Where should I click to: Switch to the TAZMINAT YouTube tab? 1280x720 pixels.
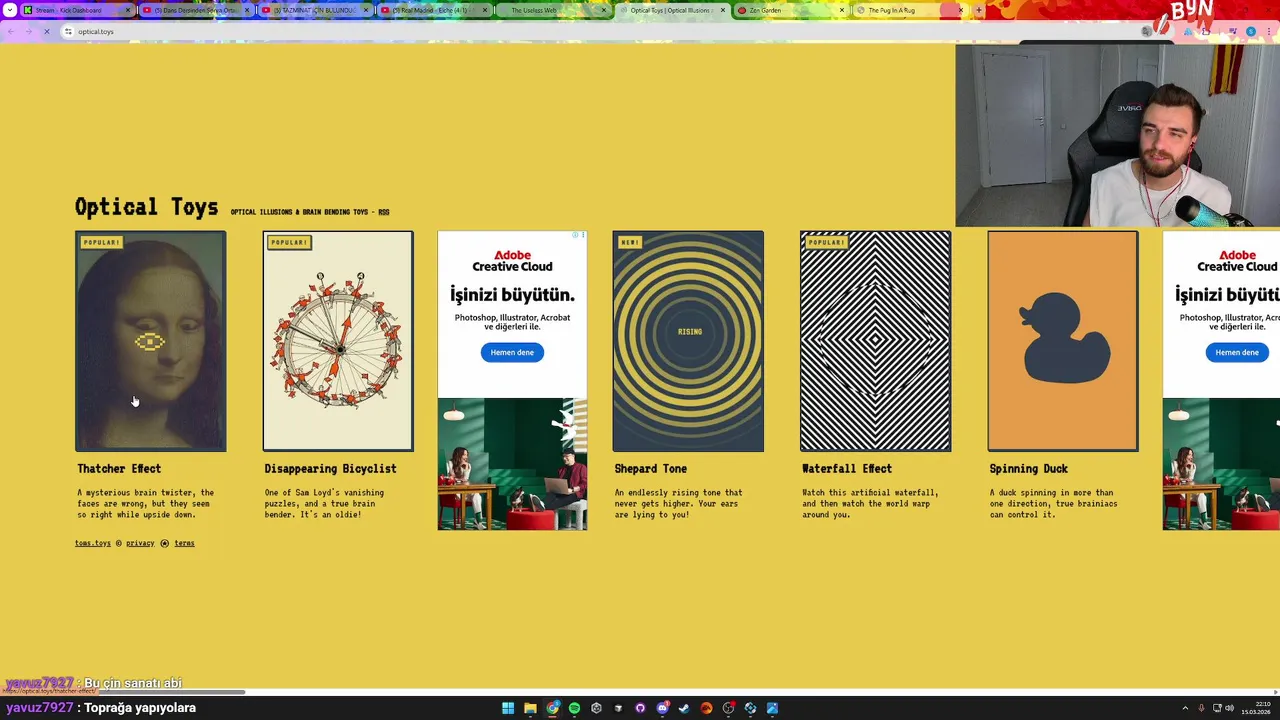pos(314,10)
